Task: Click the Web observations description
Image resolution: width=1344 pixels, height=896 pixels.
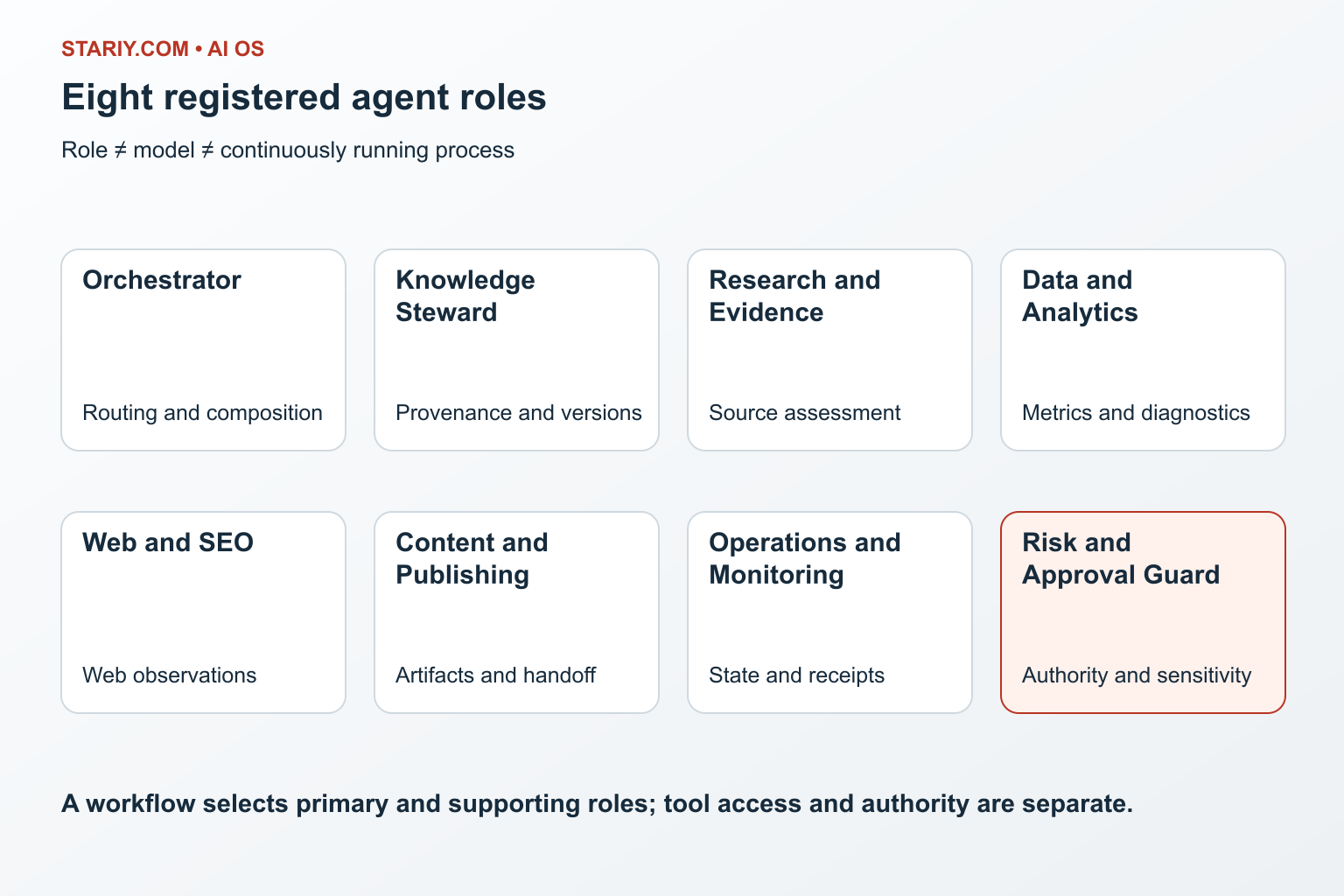Action: coord(170,675)
